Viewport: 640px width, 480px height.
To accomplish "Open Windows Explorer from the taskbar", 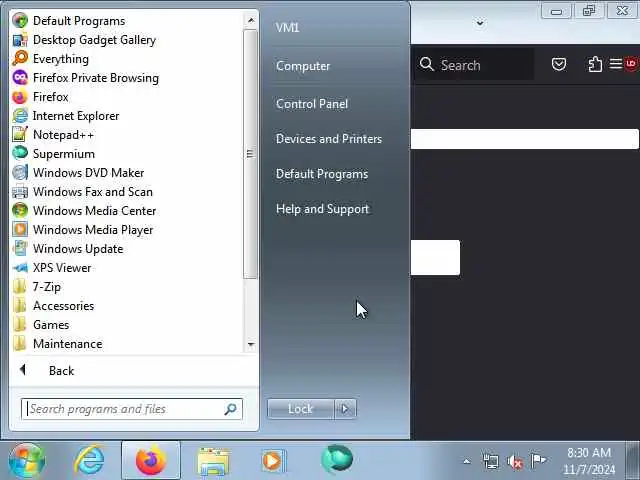I will pyautogui.click(x=213, y=461).
